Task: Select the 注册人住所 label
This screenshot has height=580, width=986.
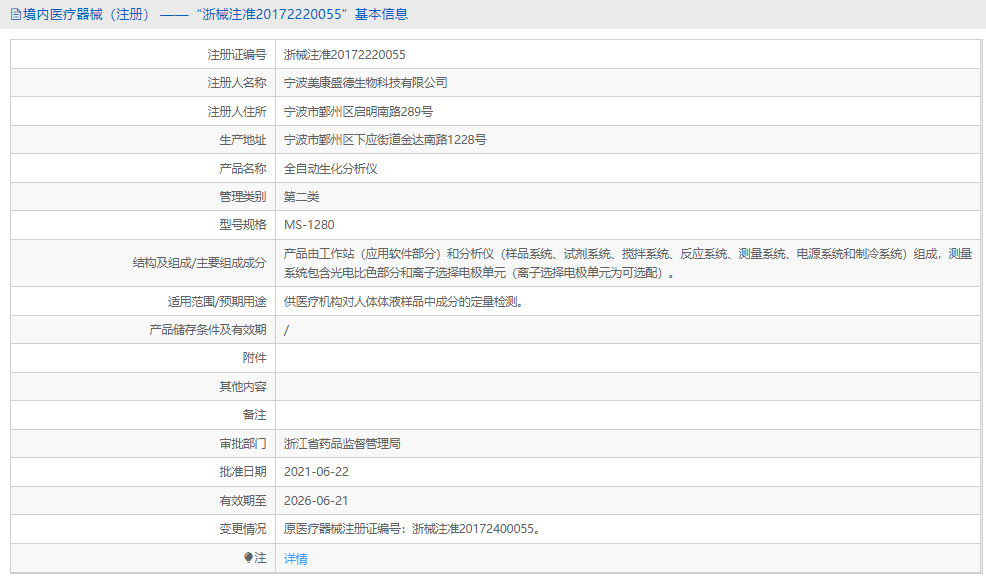Action: pos(237,111)
